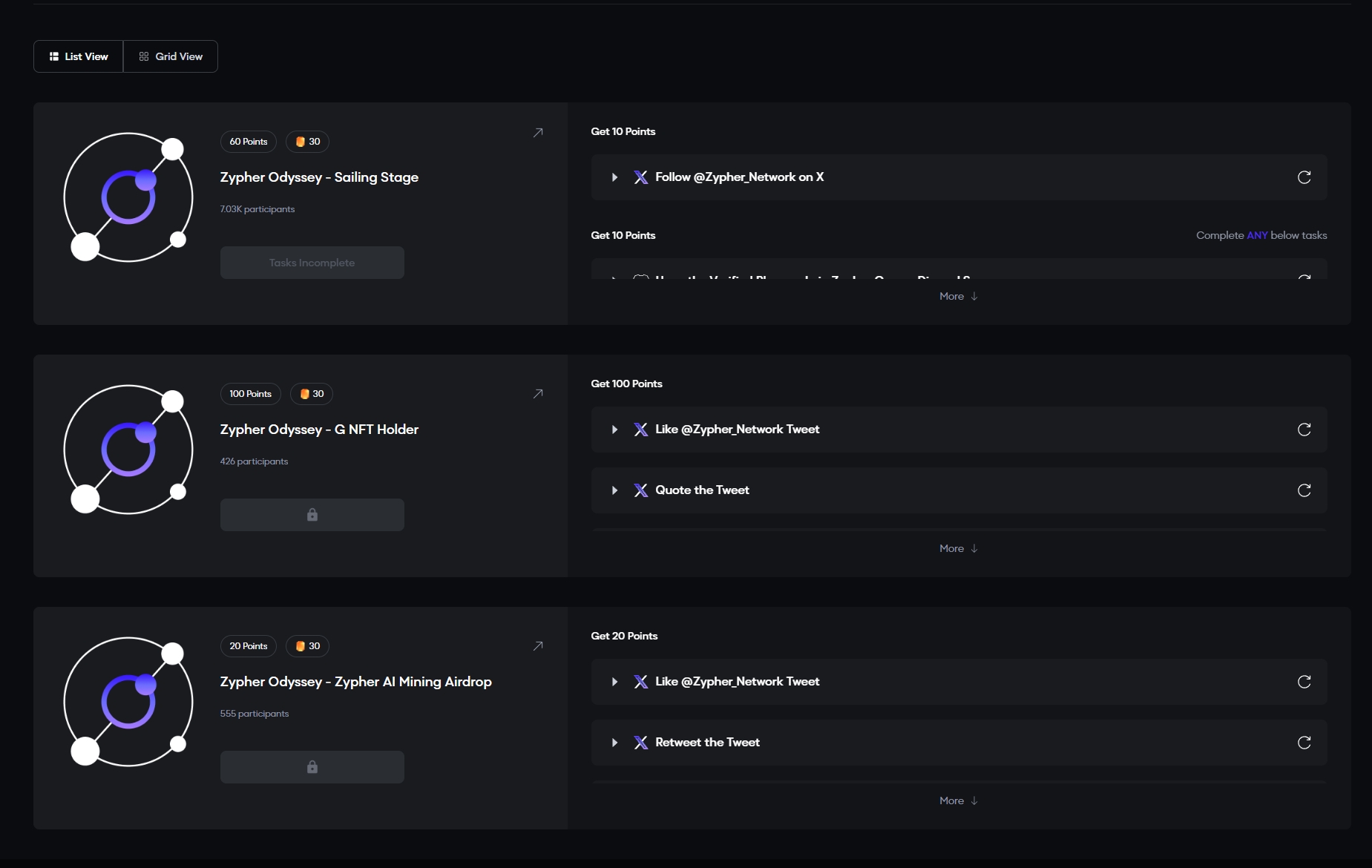Show more tasks for G NFT Holder
The width and height of the screenshot is (1372, 868).
point(958,548)
